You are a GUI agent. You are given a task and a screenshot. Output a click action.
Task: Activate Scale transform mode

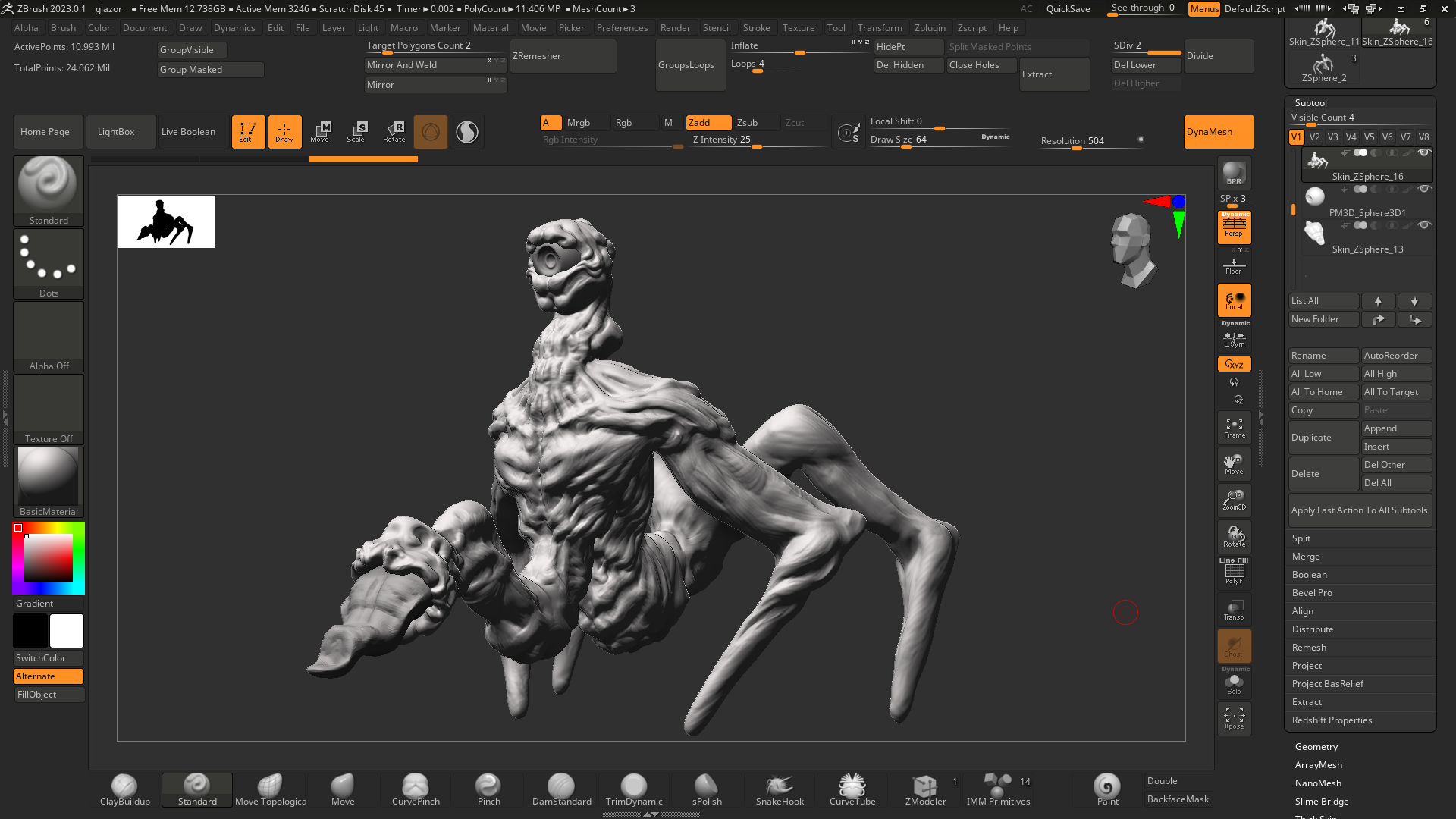coord(356,132)
